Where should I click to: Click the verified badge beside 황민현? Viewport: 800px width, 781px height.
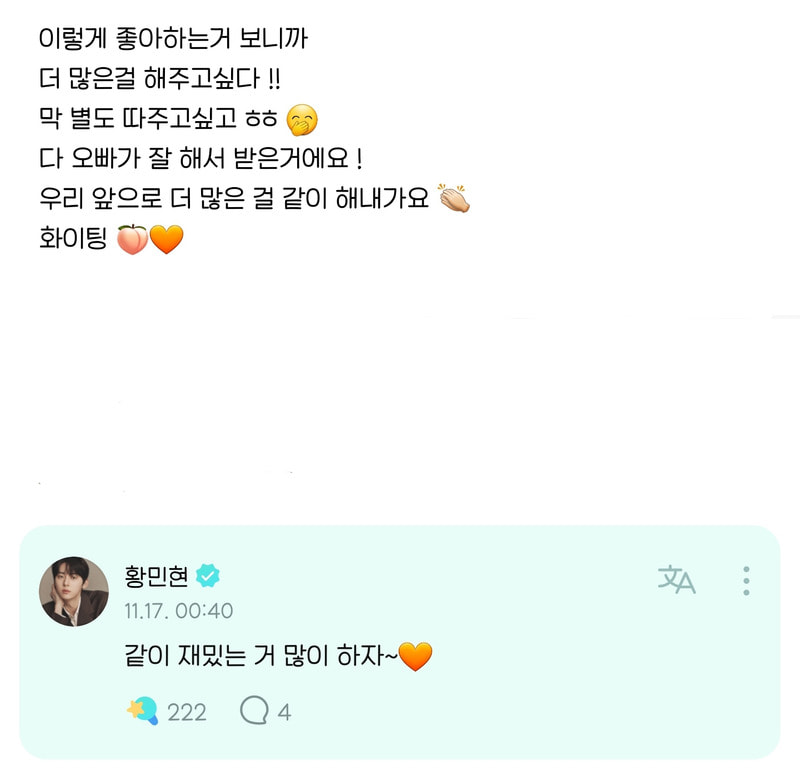coord(208,576)
